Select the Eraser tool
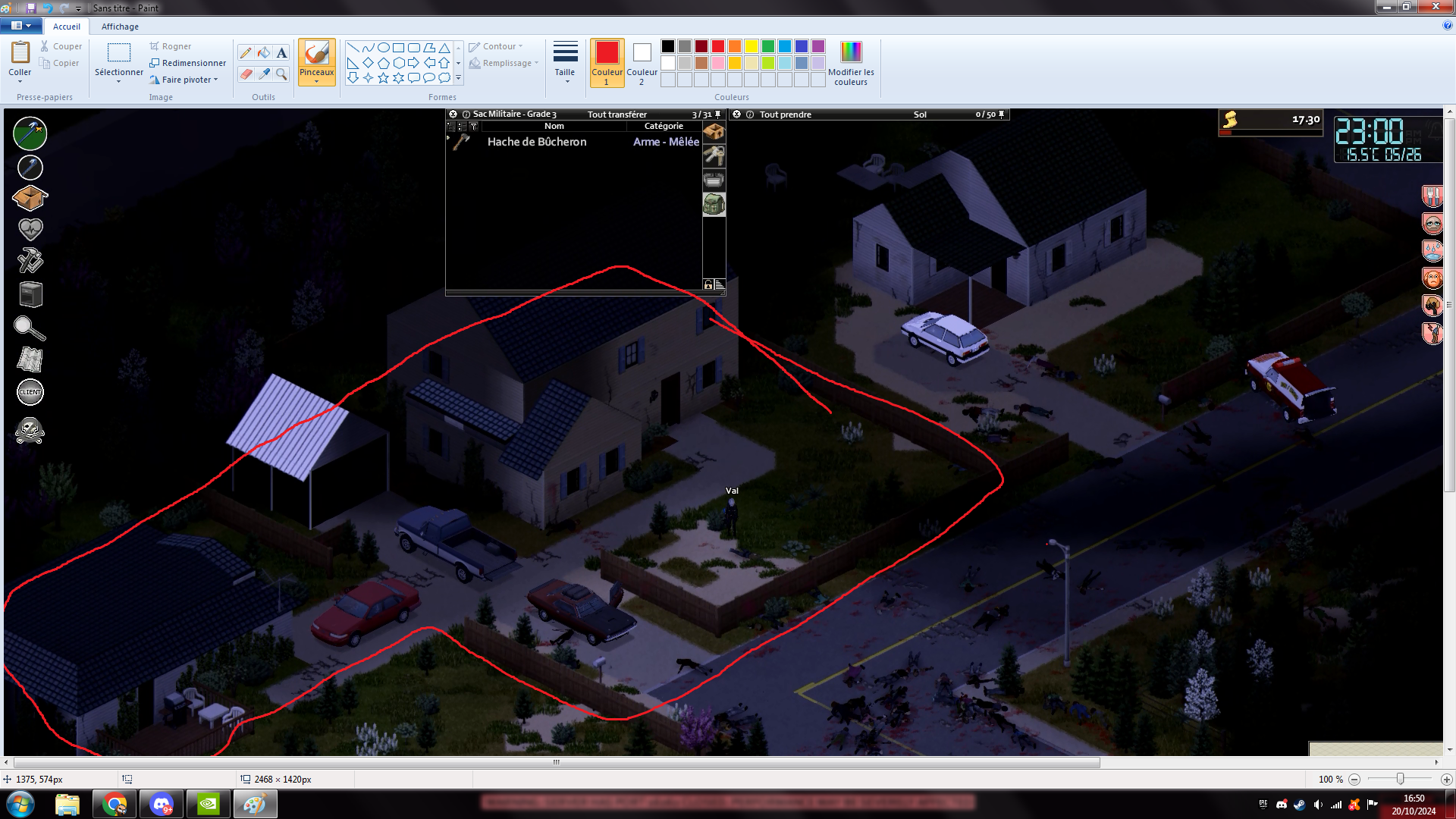This screenshot has height=819, width=1456. [x=246, y=74]
